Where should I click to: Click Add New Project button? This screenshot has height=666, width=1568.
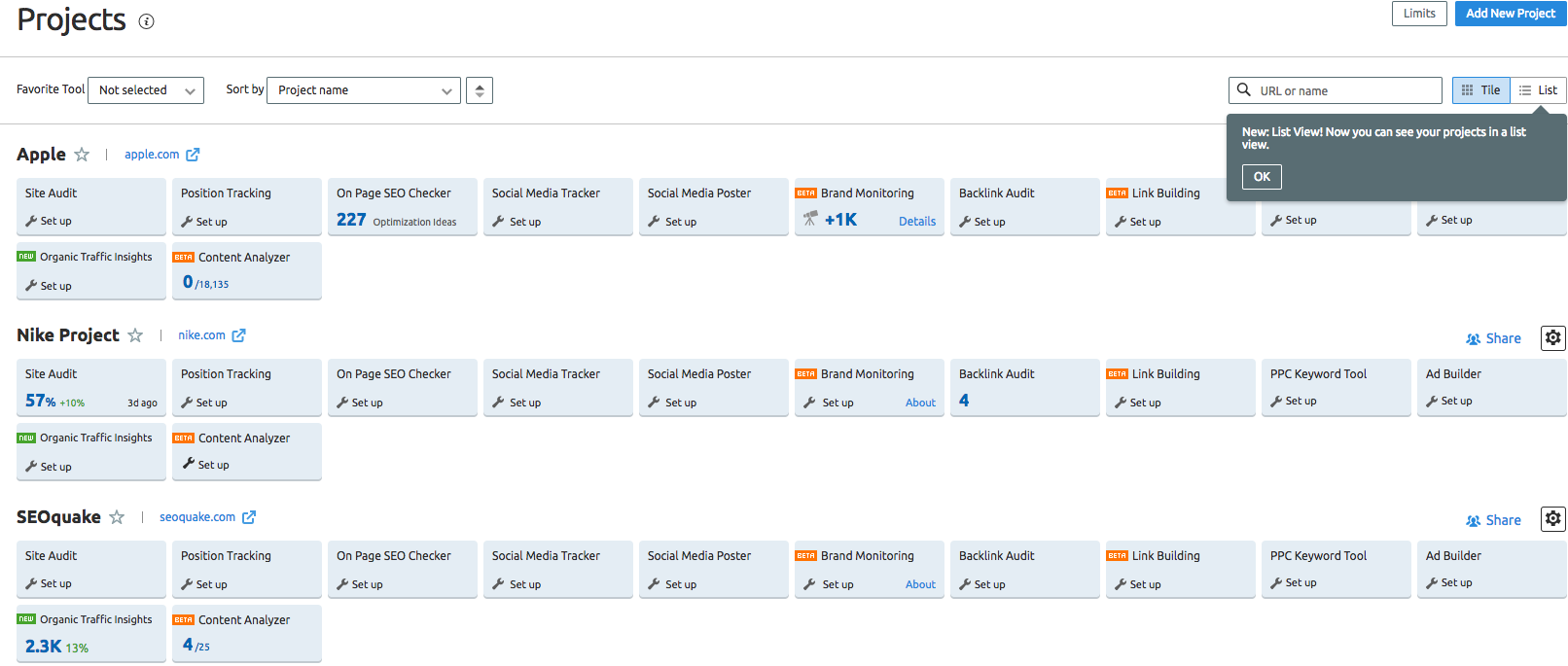point(1511,14)
